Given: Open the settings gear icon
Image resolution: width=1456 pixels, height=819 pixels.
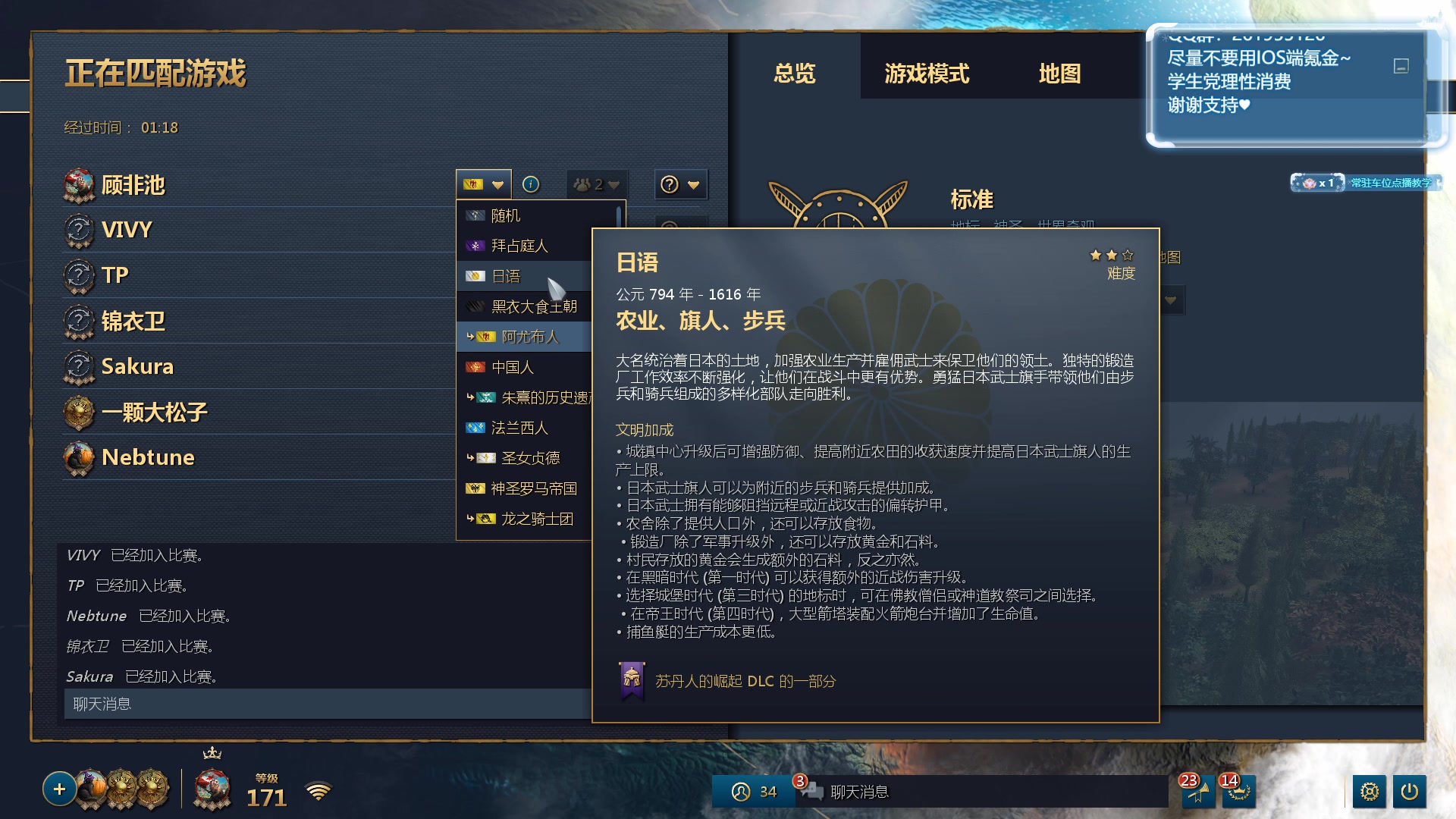Looking at the screenshot, I should pyautogui.click(x=1369, y=792).
